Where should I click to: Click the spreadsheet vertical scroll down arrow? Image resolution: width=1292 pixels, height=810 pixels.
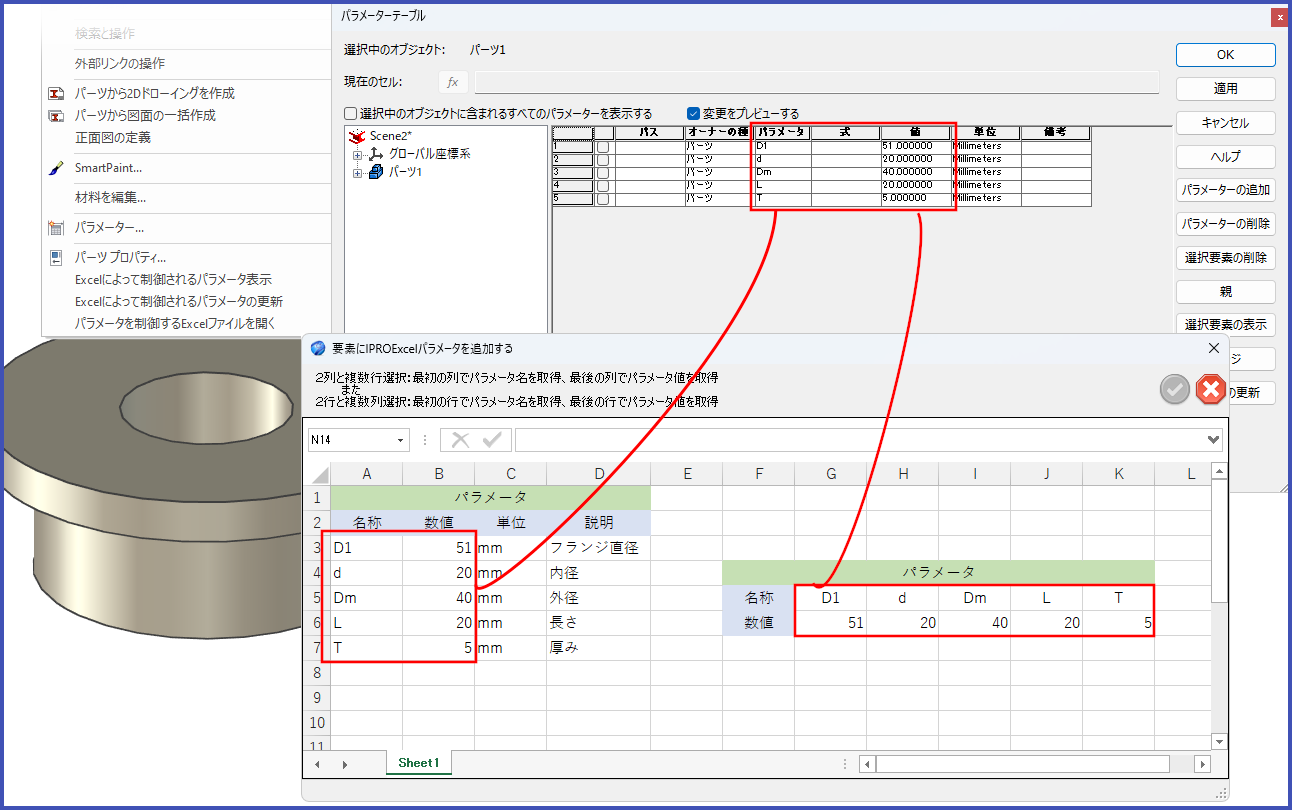1219,741
